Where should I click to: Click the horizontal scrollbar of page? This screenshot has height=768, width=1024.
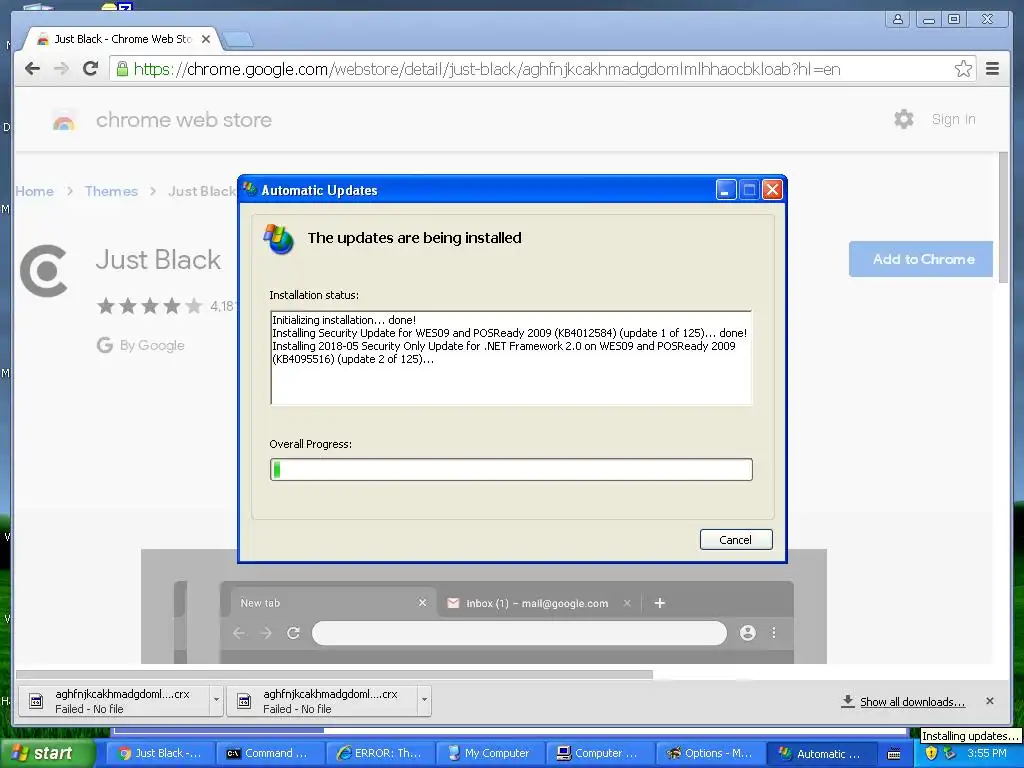pos(334,674)
